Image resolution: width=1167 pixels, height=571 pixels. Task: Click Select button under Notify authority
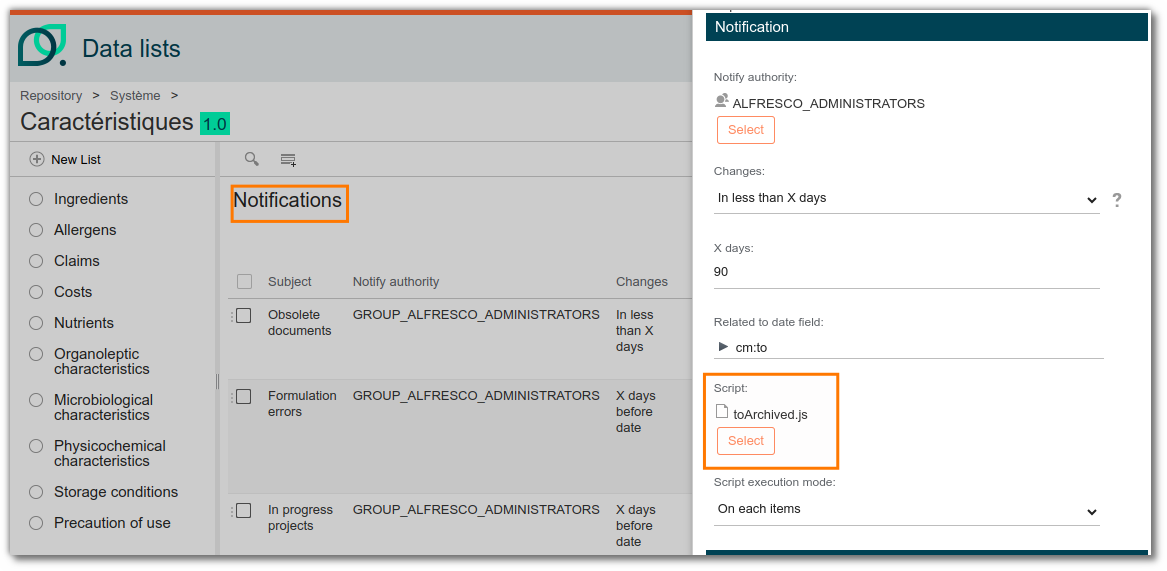click(746, 130)
